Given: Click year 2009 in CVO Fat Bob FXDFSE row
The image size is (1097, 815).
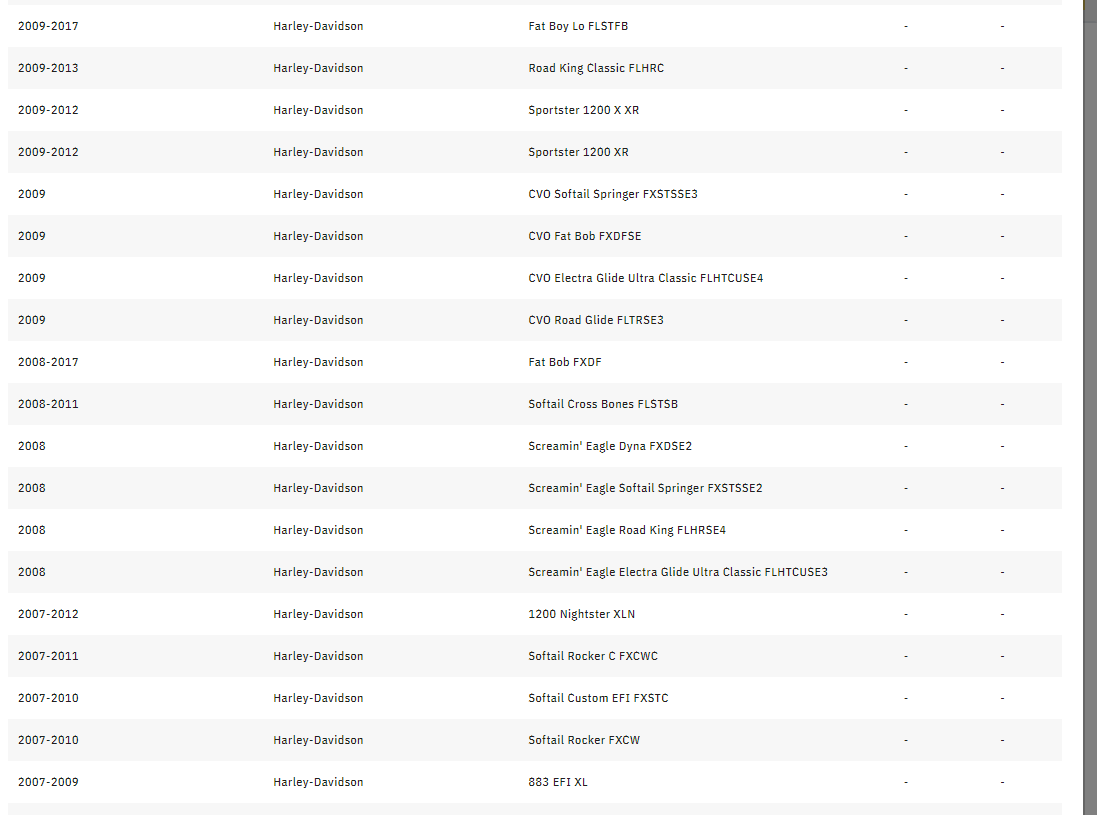Looking at the screenshot, I should [x=31, y=236].
